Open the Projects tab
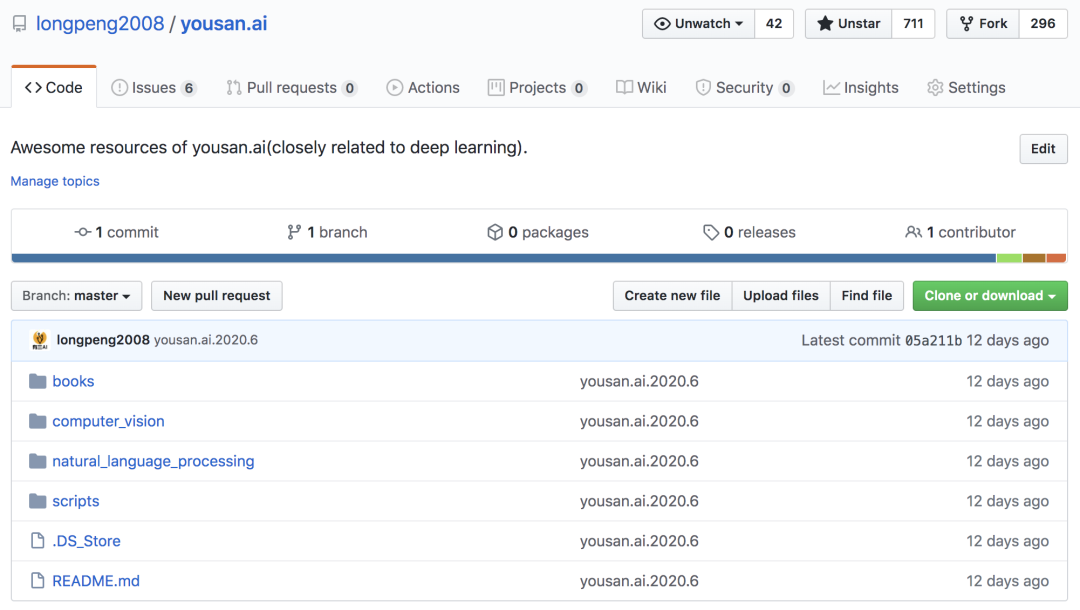The image size is (1080, 610). pyautogui.click(x=537, y=87)
